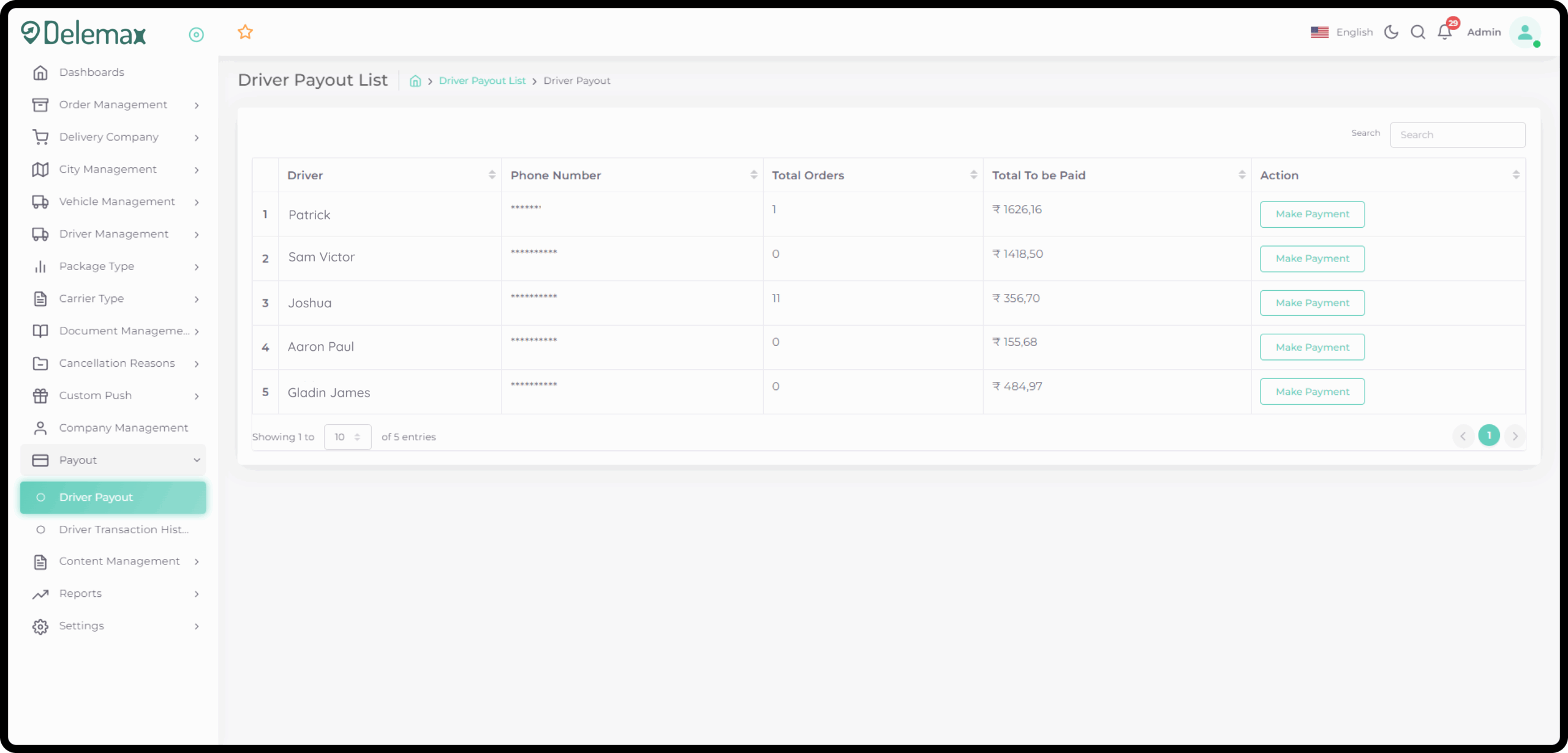Open Dashboards from sidebar
The height and width of the screenshot is (753, 1568).
click(x=91, y=72)
